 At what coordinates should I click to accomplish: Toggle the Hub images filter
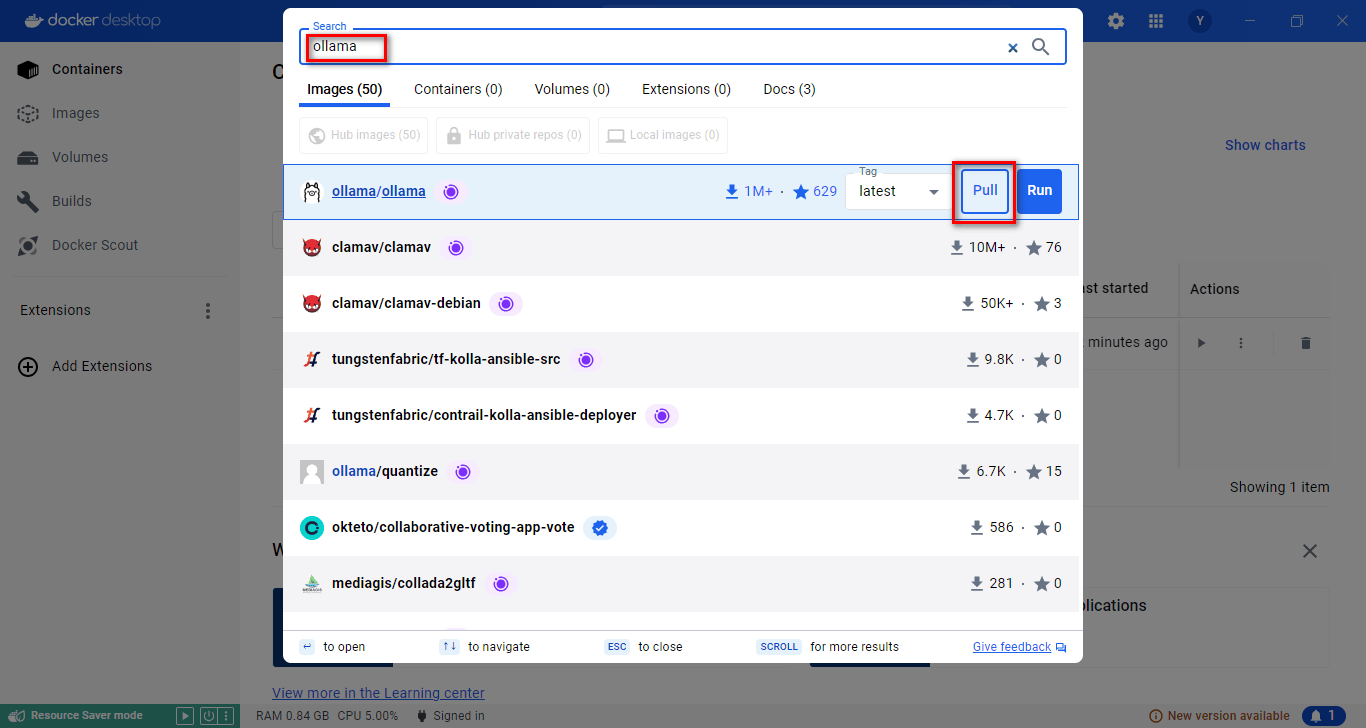pyautogui.click(x=364, y=135)
